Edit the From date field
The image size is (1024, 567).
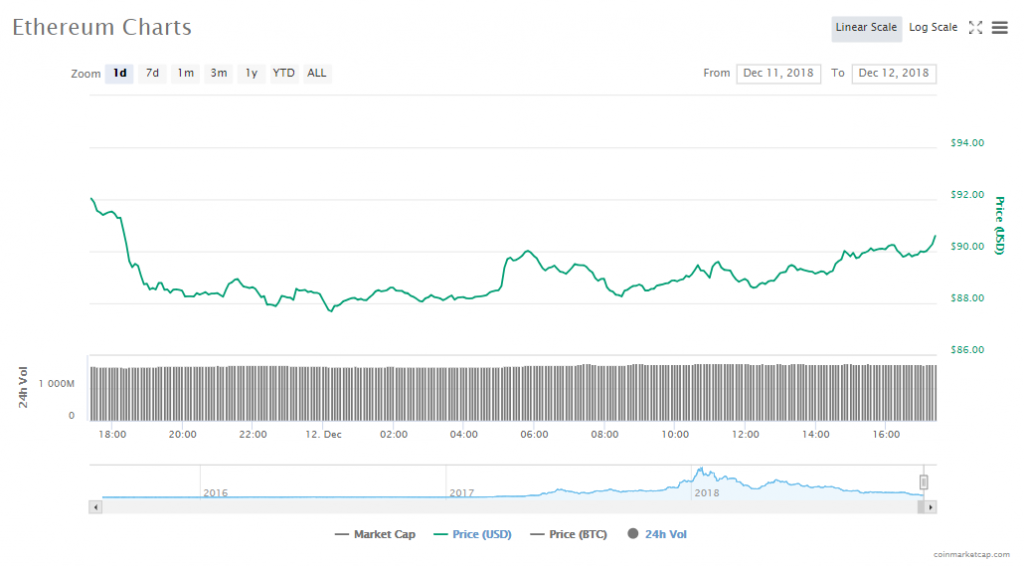click(x=778, y=73)
